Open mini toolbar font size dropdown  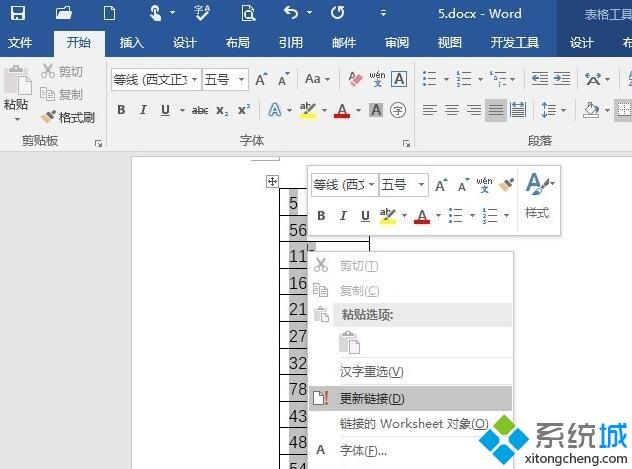point(421,185)
